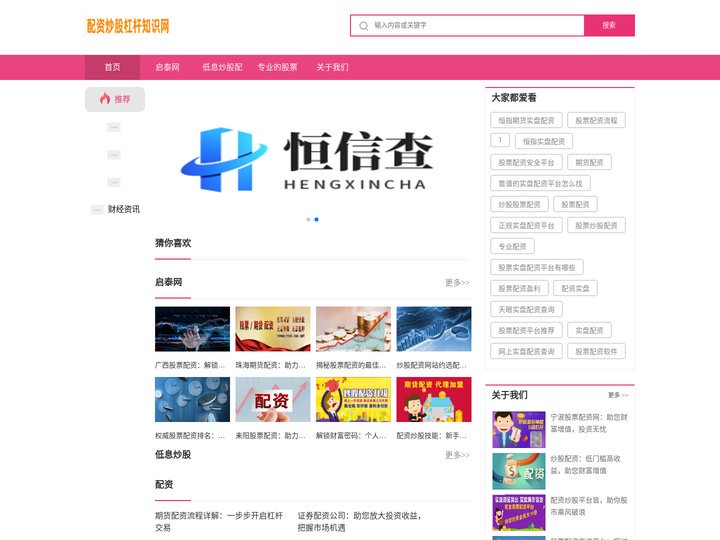720x540 pixels.
Task: Open thumbnail for 揭秘股票配资的最佳 article
Action: coord(353,329)
